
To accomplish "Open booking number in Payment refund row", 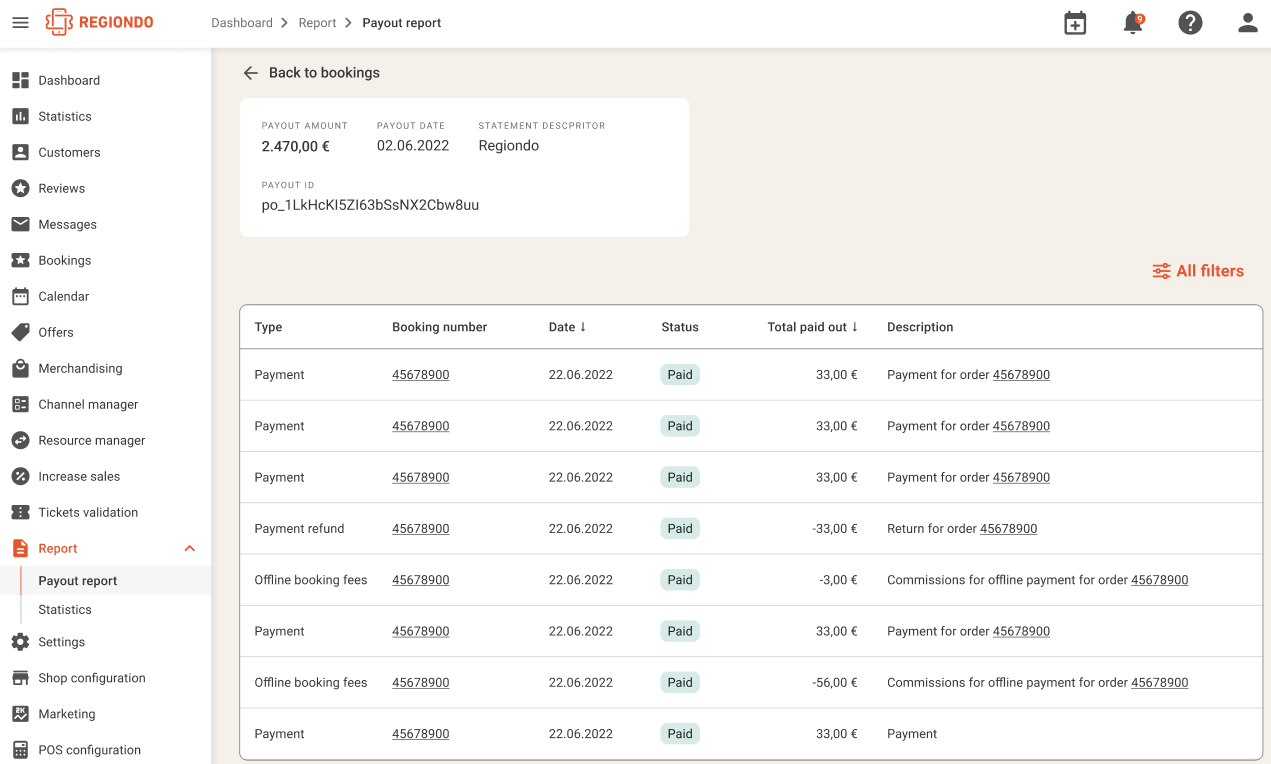I will tap(420, 529).
